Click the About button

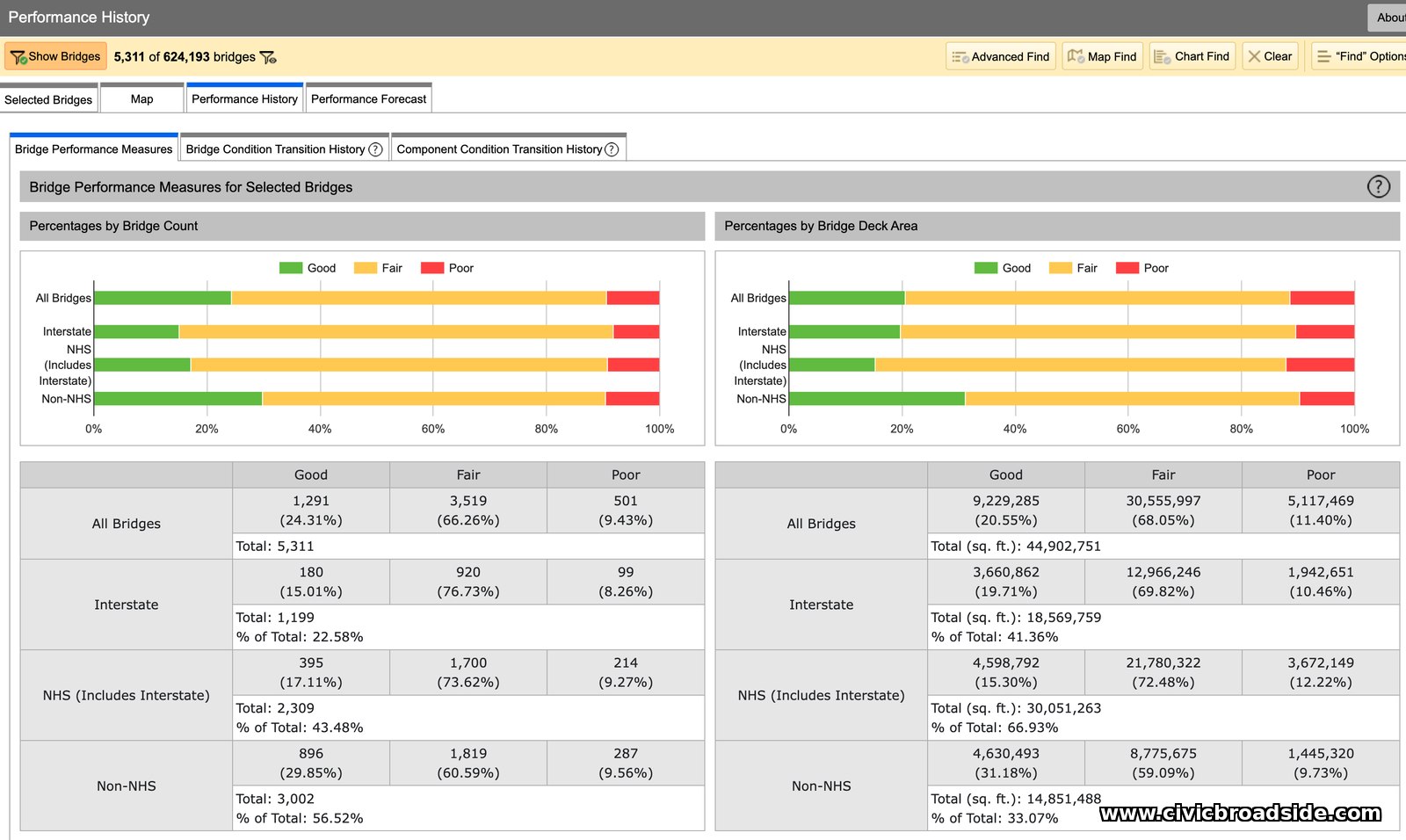[x=1388, y=18]
